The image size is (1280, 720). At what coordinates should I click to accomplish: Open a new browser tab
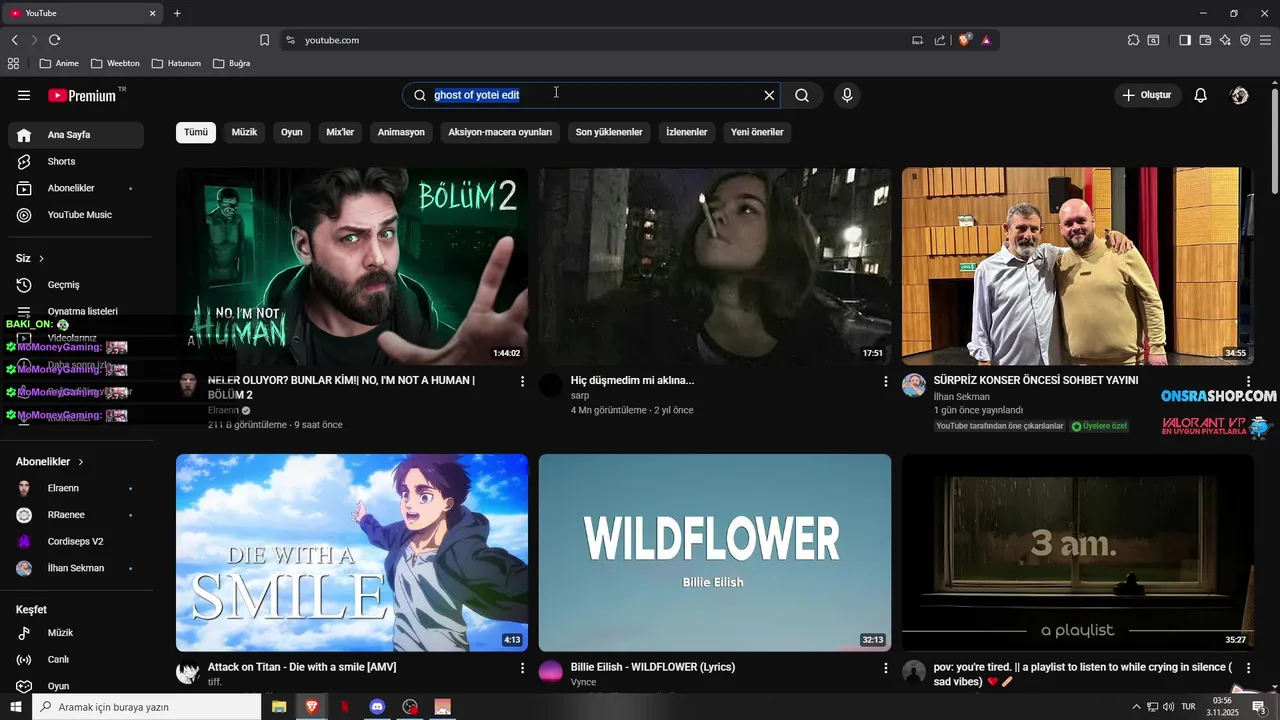(177, 13)
